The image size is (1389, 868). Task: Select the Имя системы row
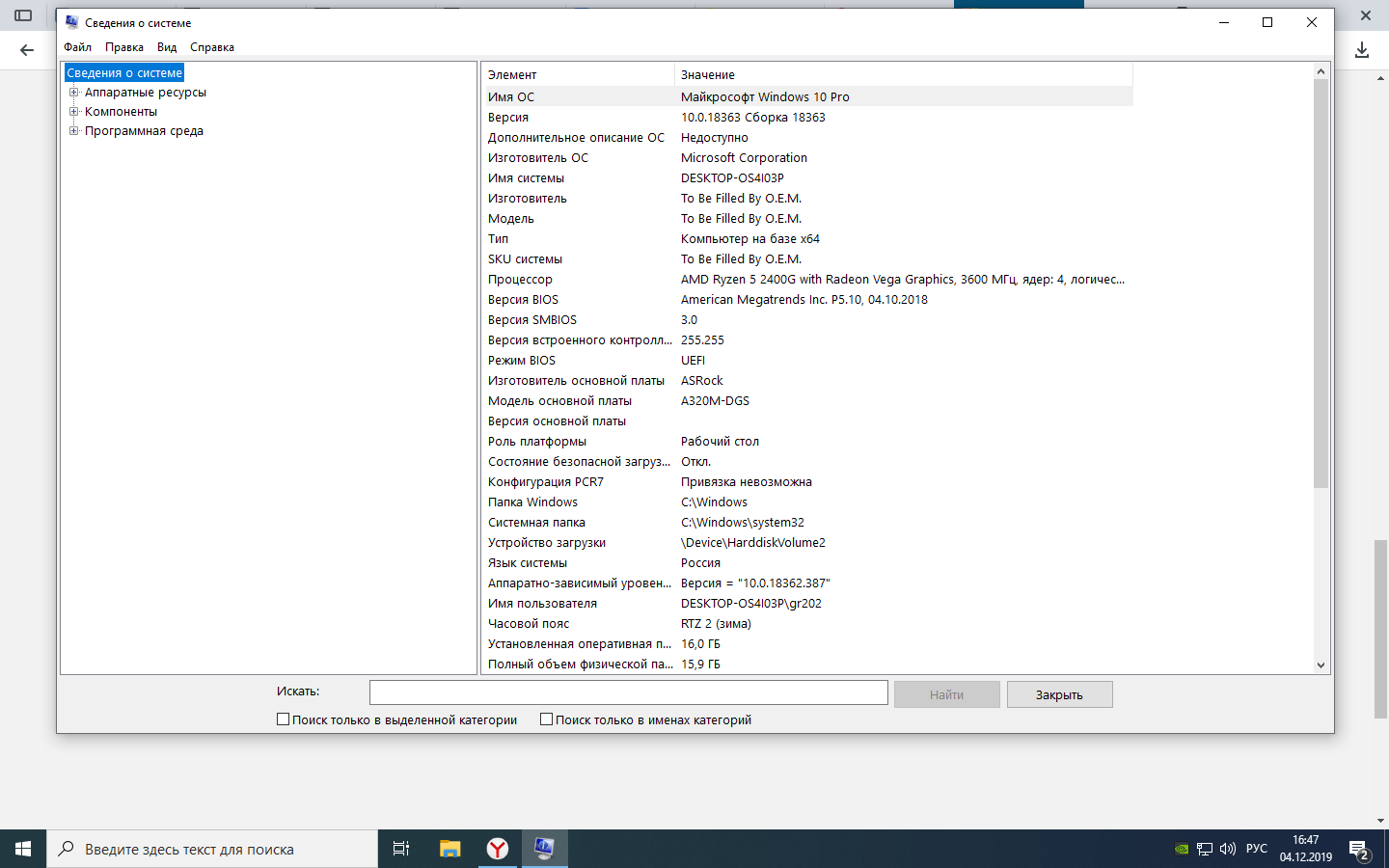coord(806,177)
